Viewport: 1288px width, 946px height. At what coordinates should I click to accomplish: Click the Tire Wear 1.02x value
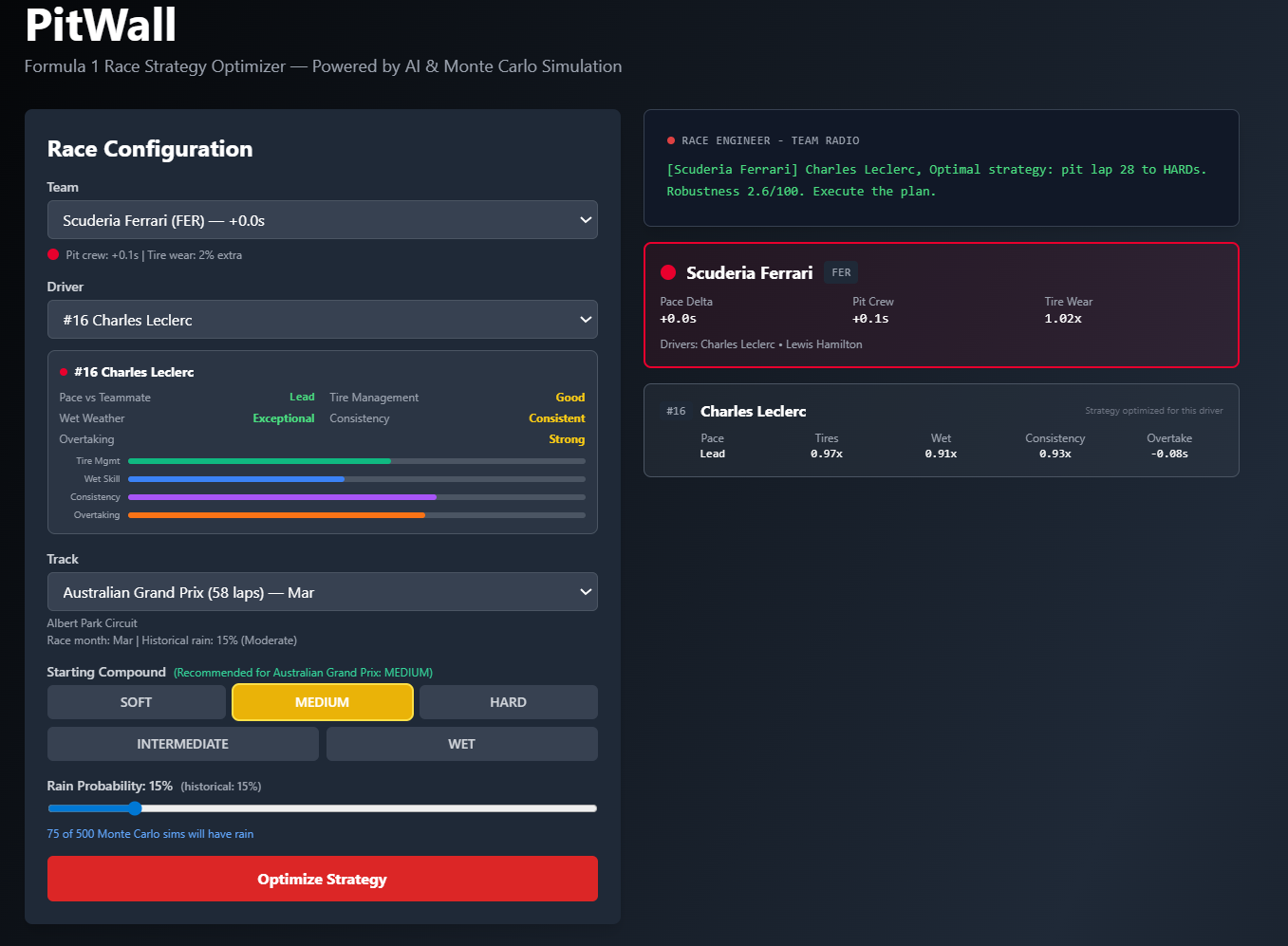coord(1063,319)
